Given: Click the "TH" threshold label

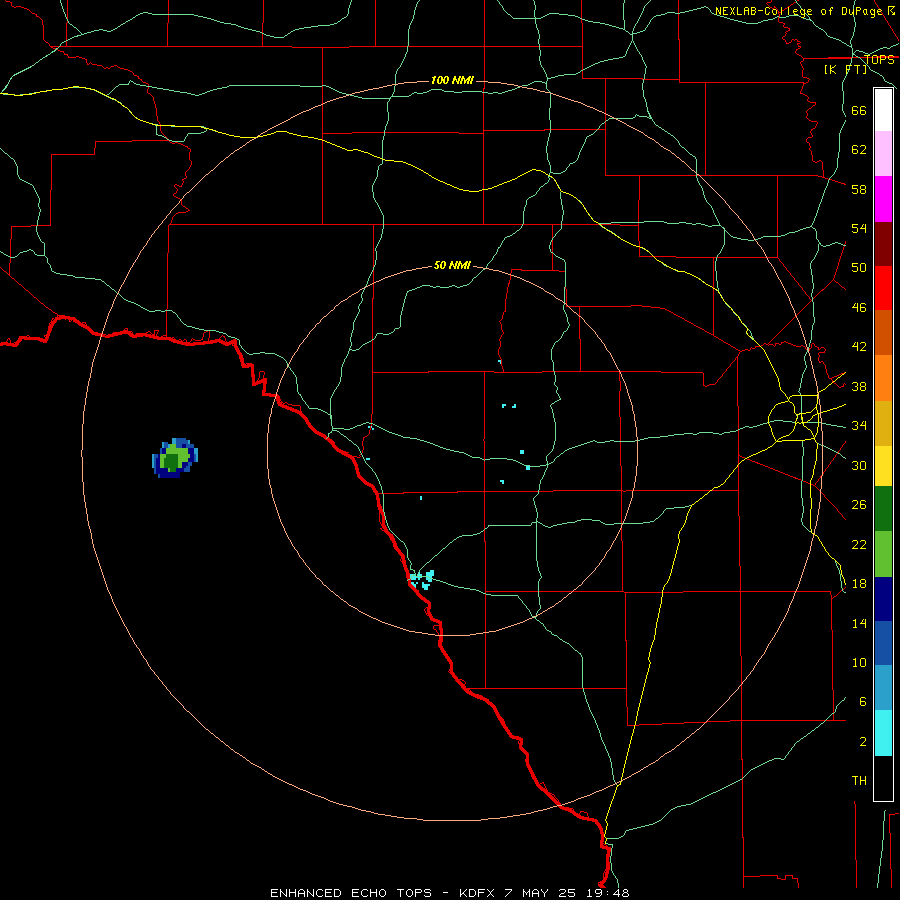Looking at the screenshot, I should pos(859,781).
